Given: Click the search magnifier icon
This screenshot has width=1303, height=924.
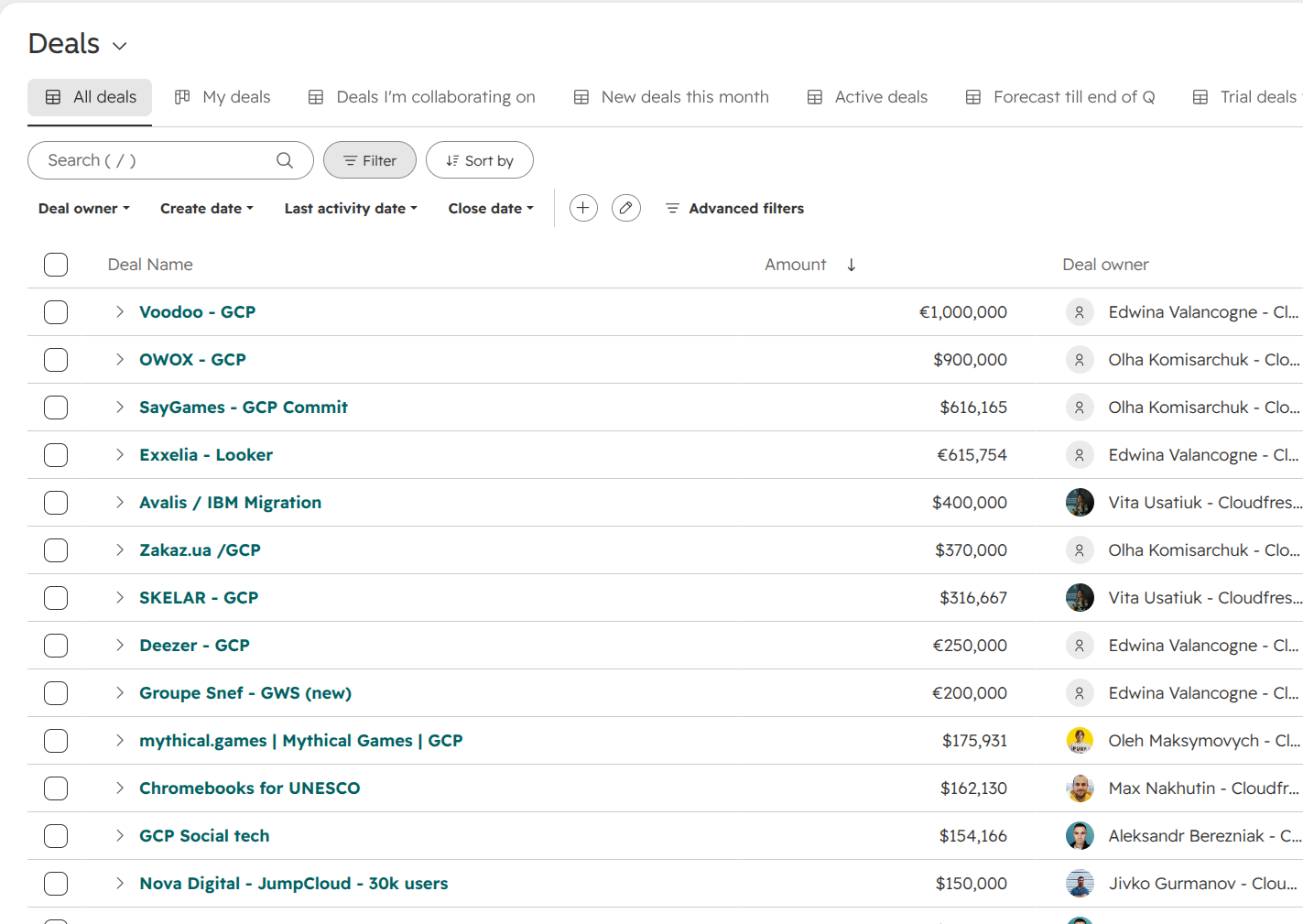Looking at the screenshot, I should pos(285,160).
